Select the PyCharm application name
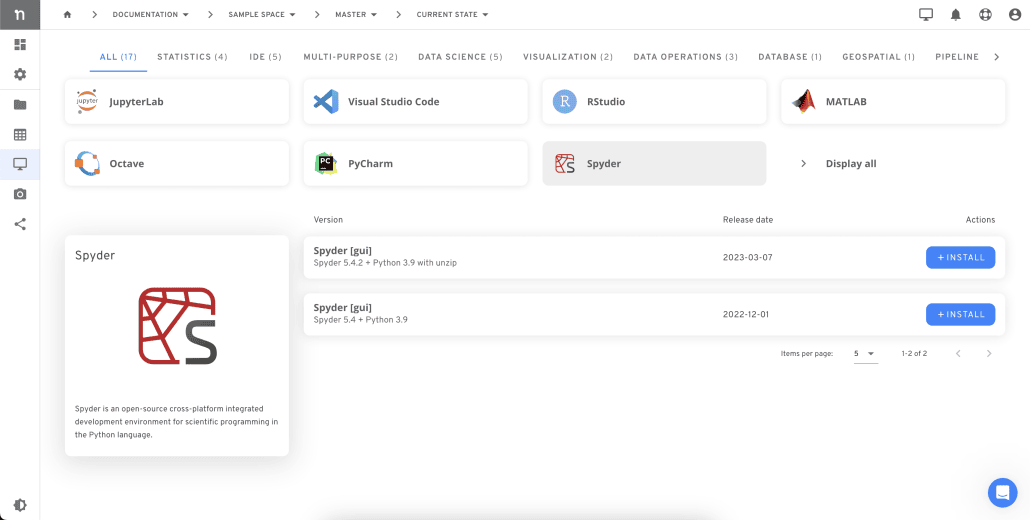 370,163
